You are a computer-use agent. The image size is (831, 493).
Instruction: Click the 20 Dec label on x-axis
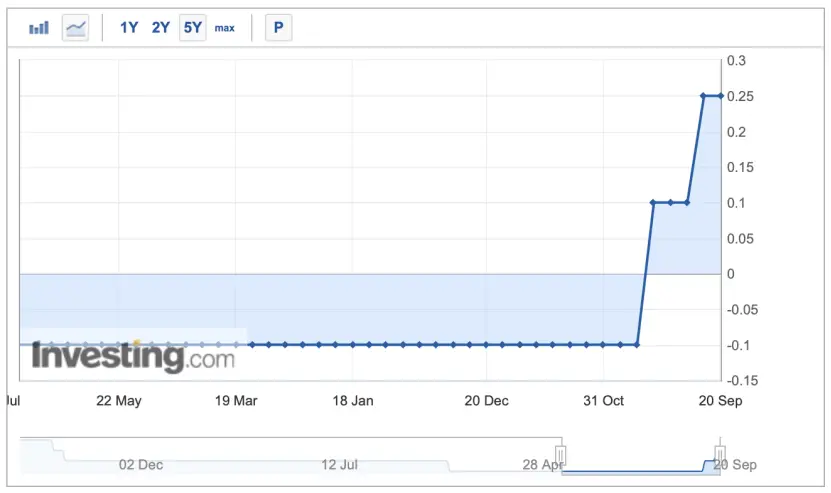[486, 401]
